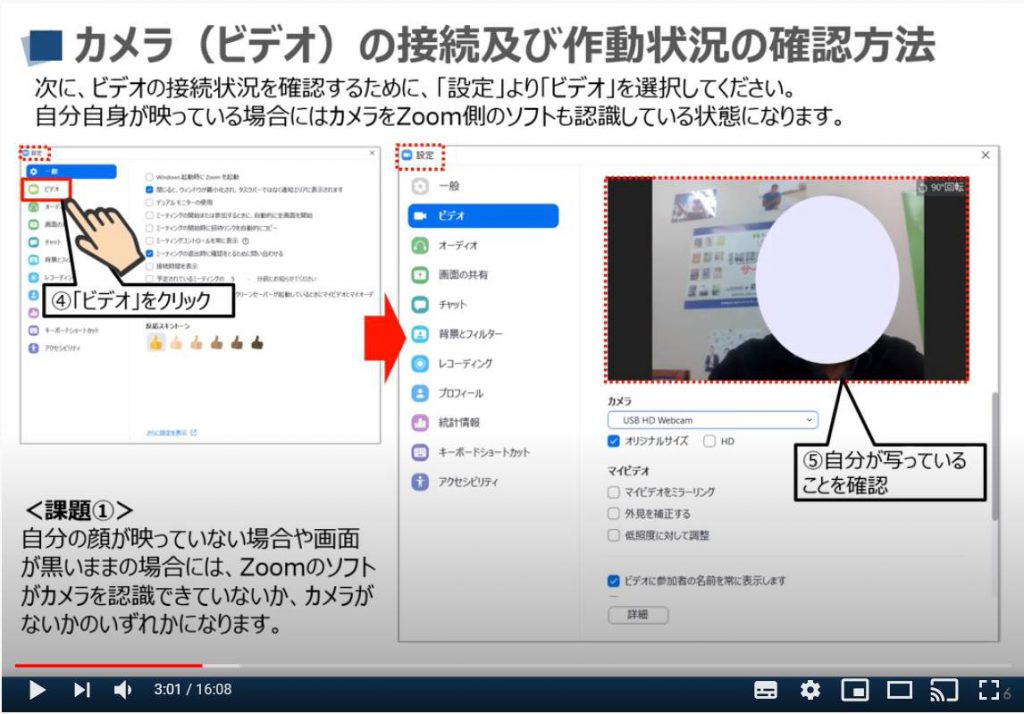Click the 詳細 button

click(638, 614)
